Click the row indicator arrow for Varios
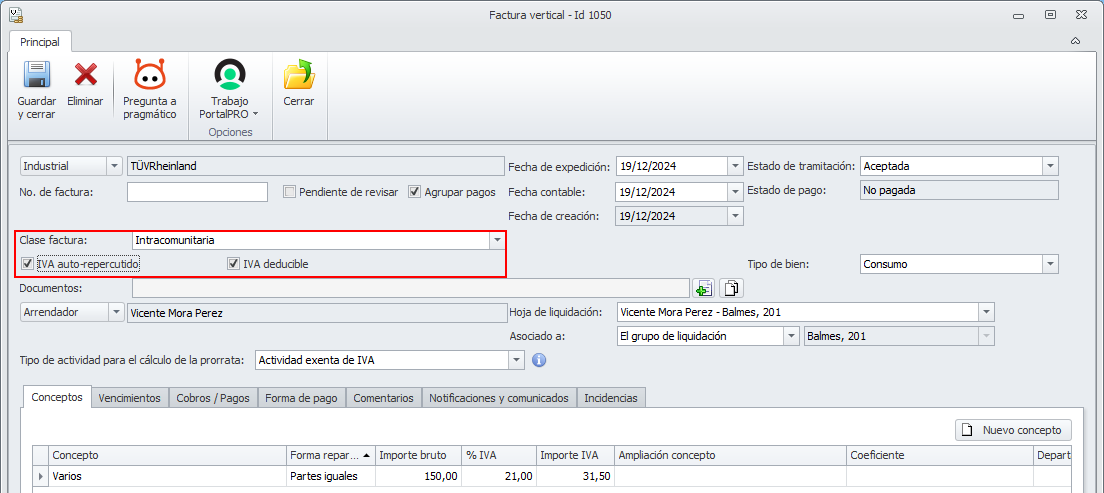The image size is (1104, 493). click(40, 476)
